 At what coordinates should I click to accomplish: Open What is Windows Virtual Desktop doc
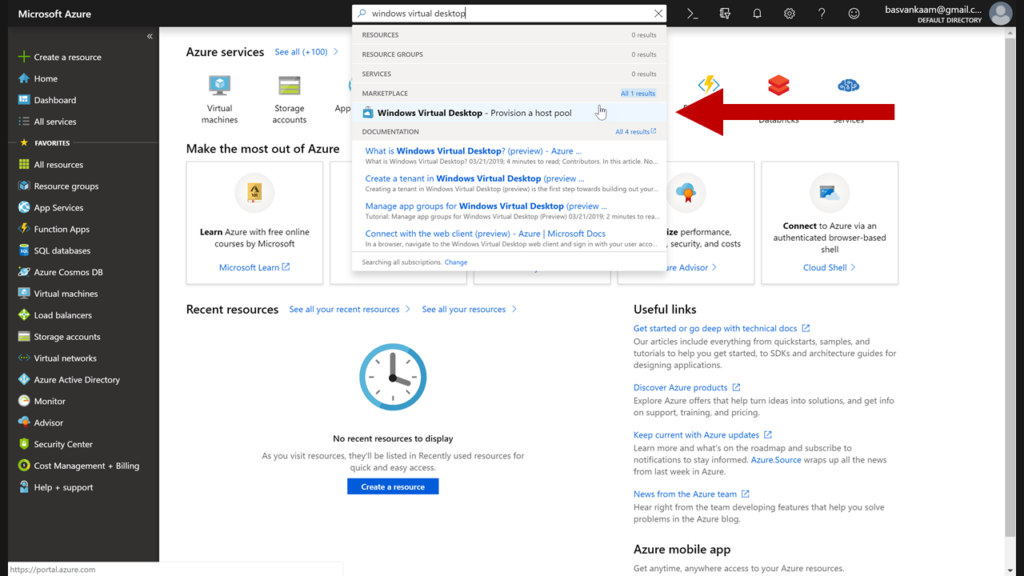[x=473, y=151]
